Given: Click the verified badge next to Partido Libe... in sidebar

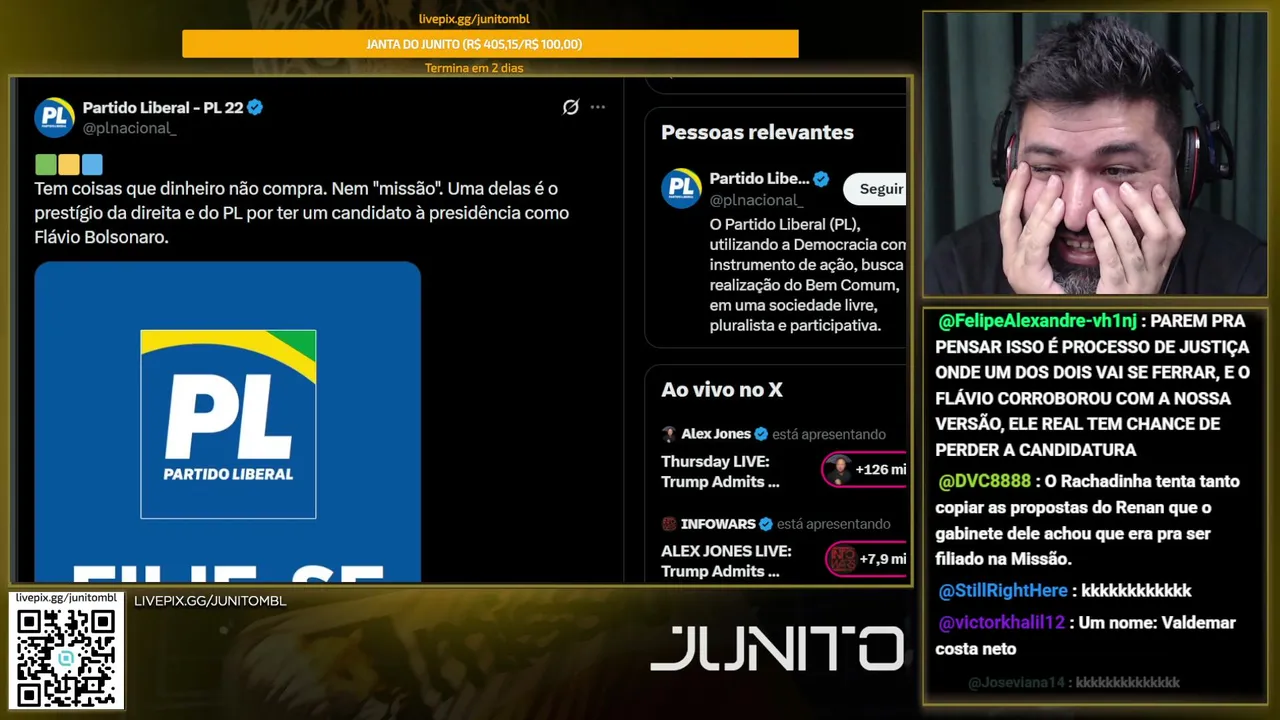Looking at the screenshot, I should (821, 179).
